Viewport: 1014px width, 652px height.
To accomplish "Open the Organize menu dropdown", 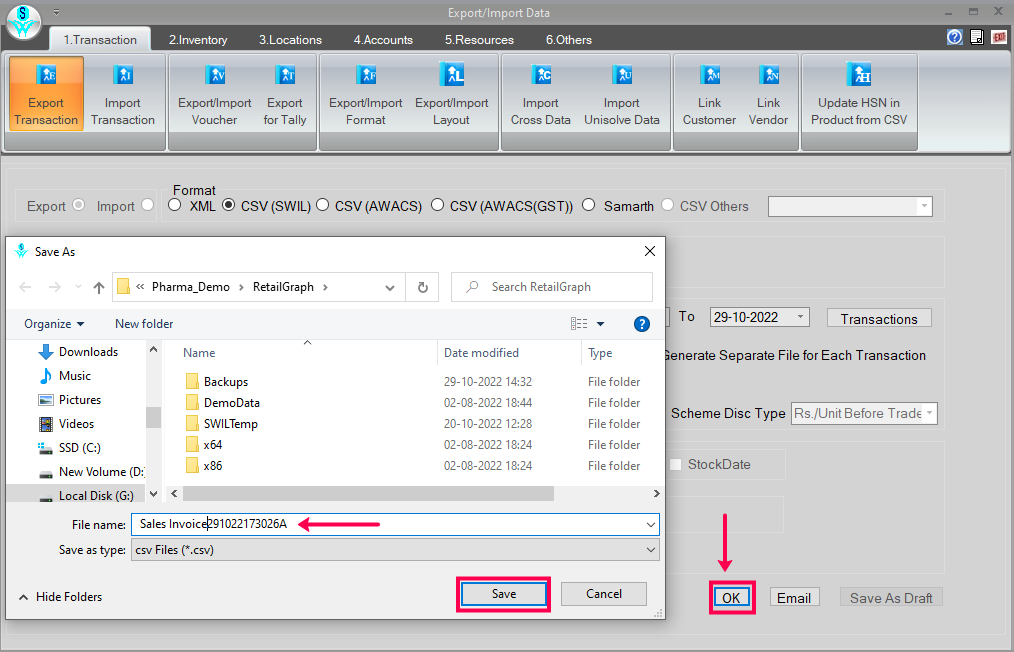I will click(x=54, y=324).
